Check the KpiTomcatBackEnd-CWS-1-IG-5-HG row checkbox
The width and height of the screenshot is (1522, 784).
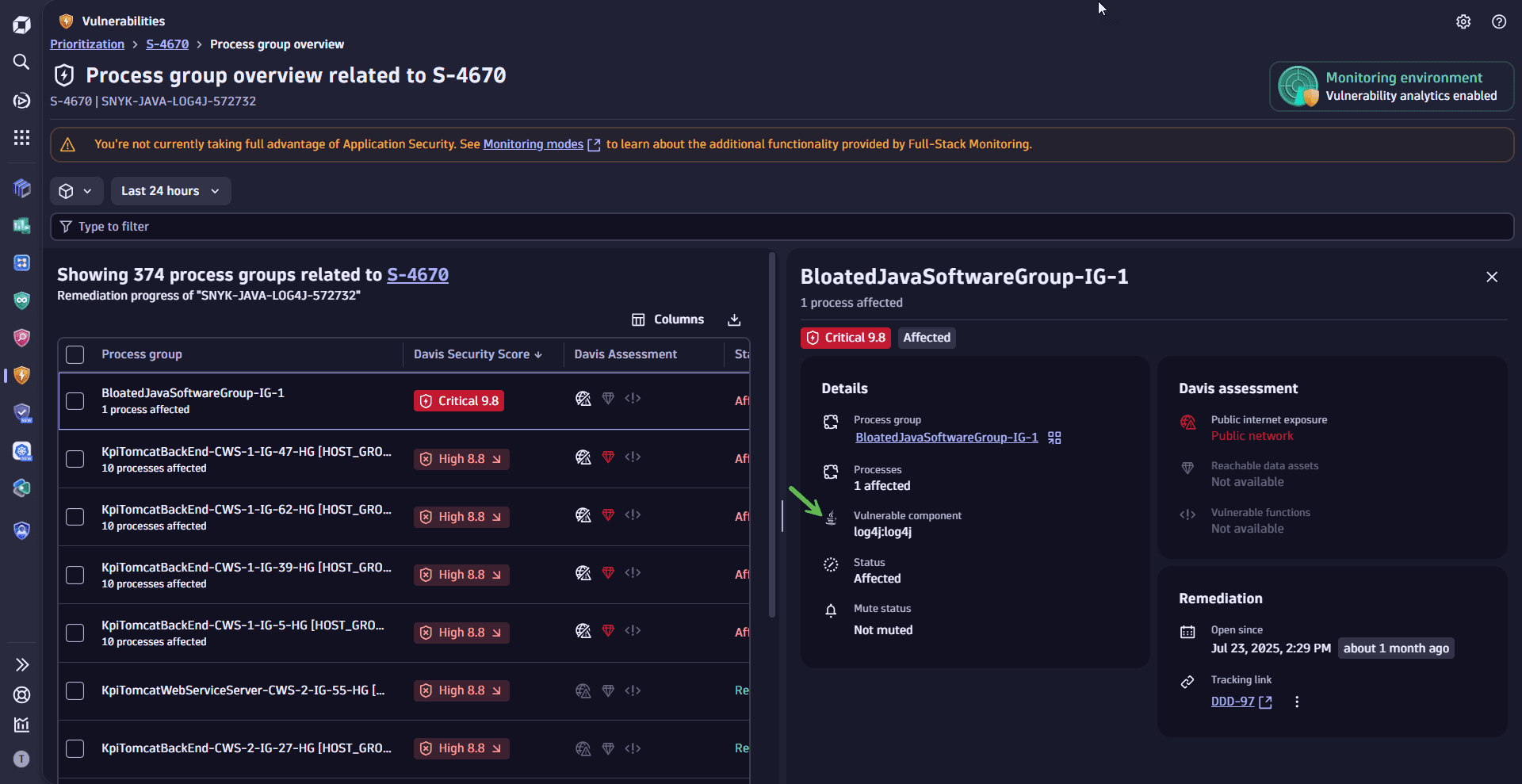(75, 633)
